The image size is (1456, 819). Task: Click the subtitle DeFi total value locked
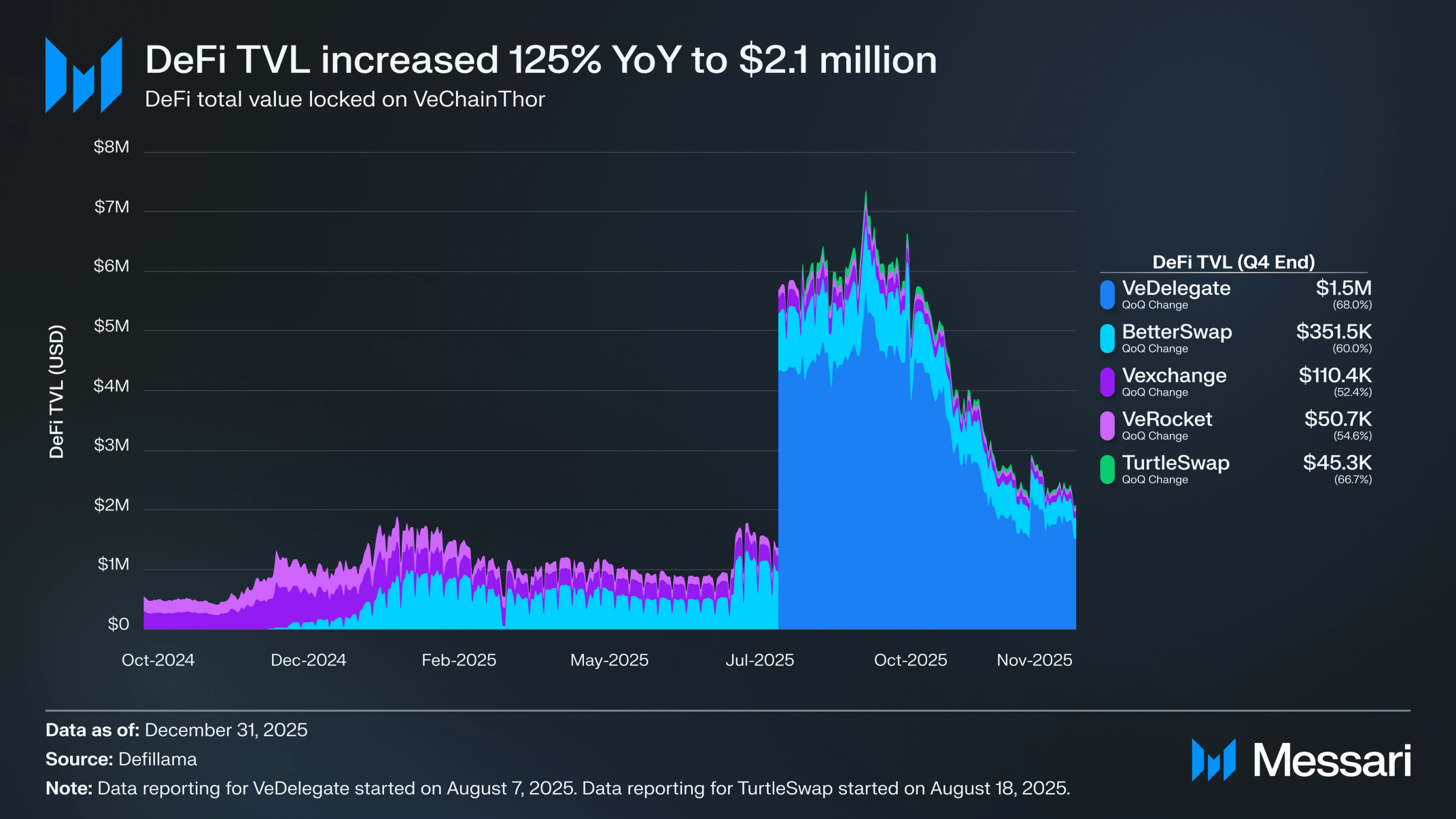pyautogui.click(x=345, y=99)
